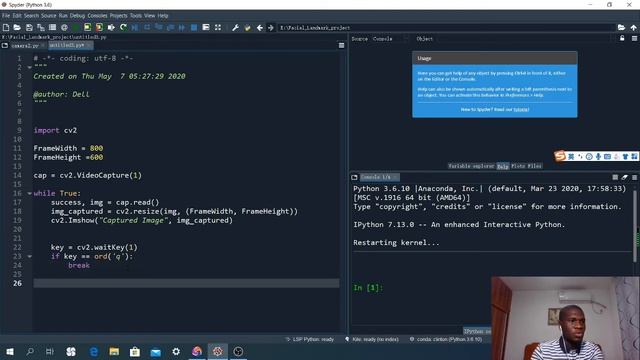Browse for a working directory

tap(621, 27)
